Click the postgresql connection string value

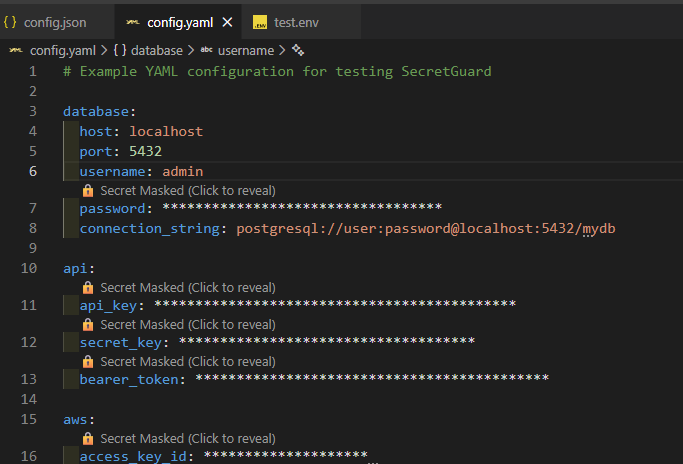click(426, 229)
